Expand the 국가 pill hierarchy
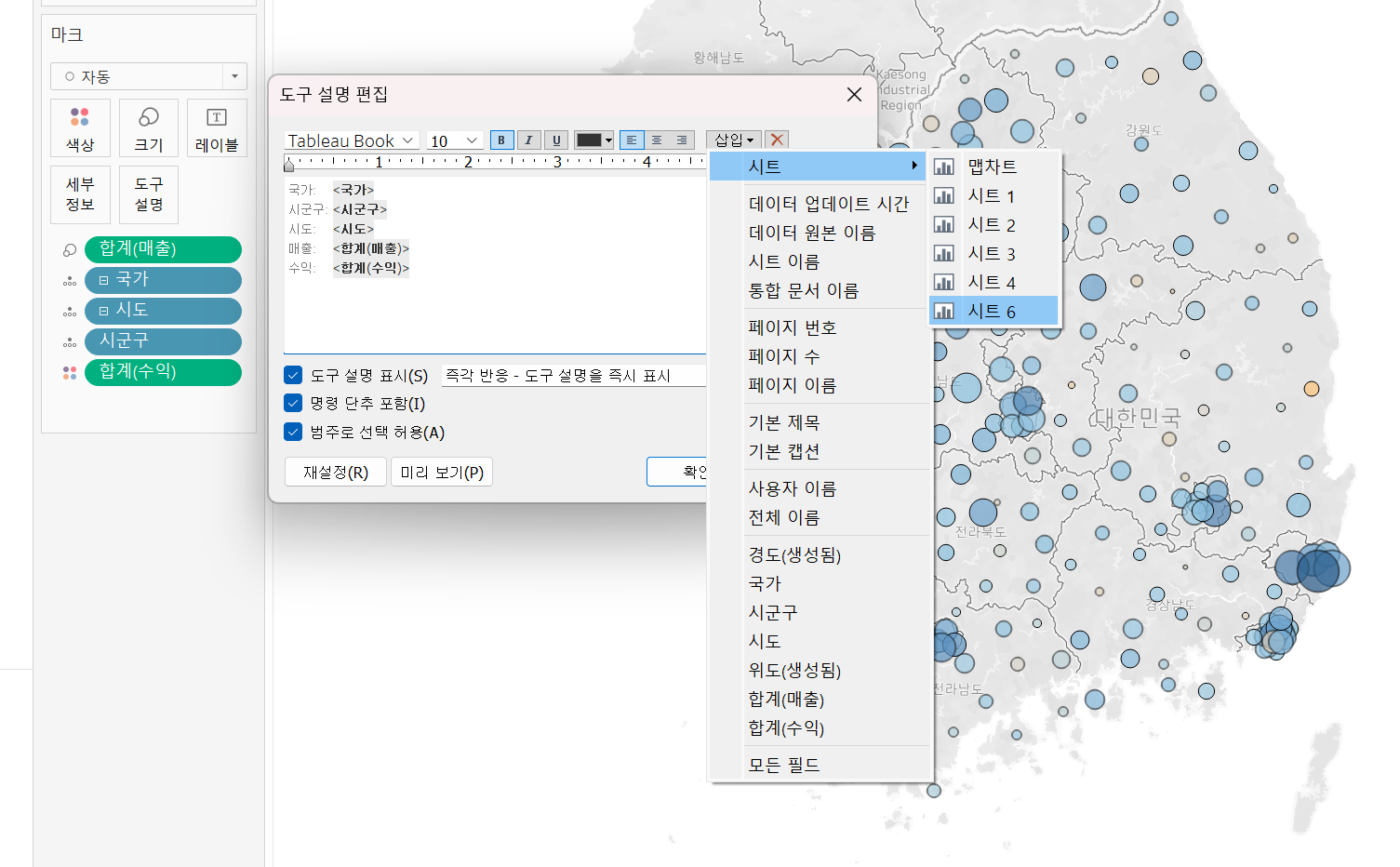The height and width of the screenshot is (867, 1400). [x=103, y=280]
